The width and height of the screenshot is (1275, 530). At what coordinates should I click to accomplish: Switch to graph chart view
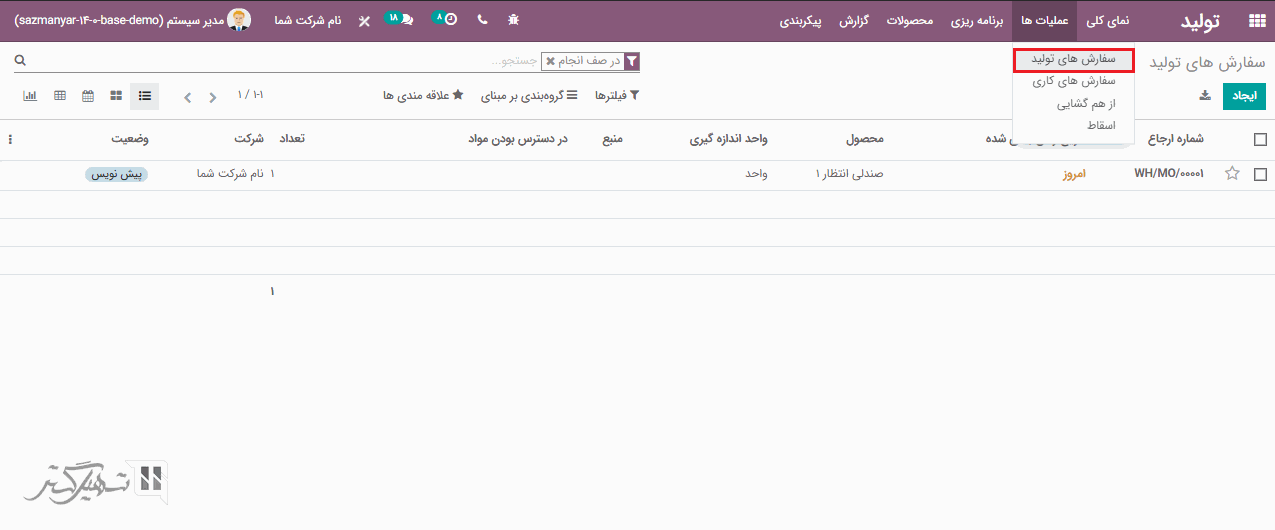pos(30,96)
